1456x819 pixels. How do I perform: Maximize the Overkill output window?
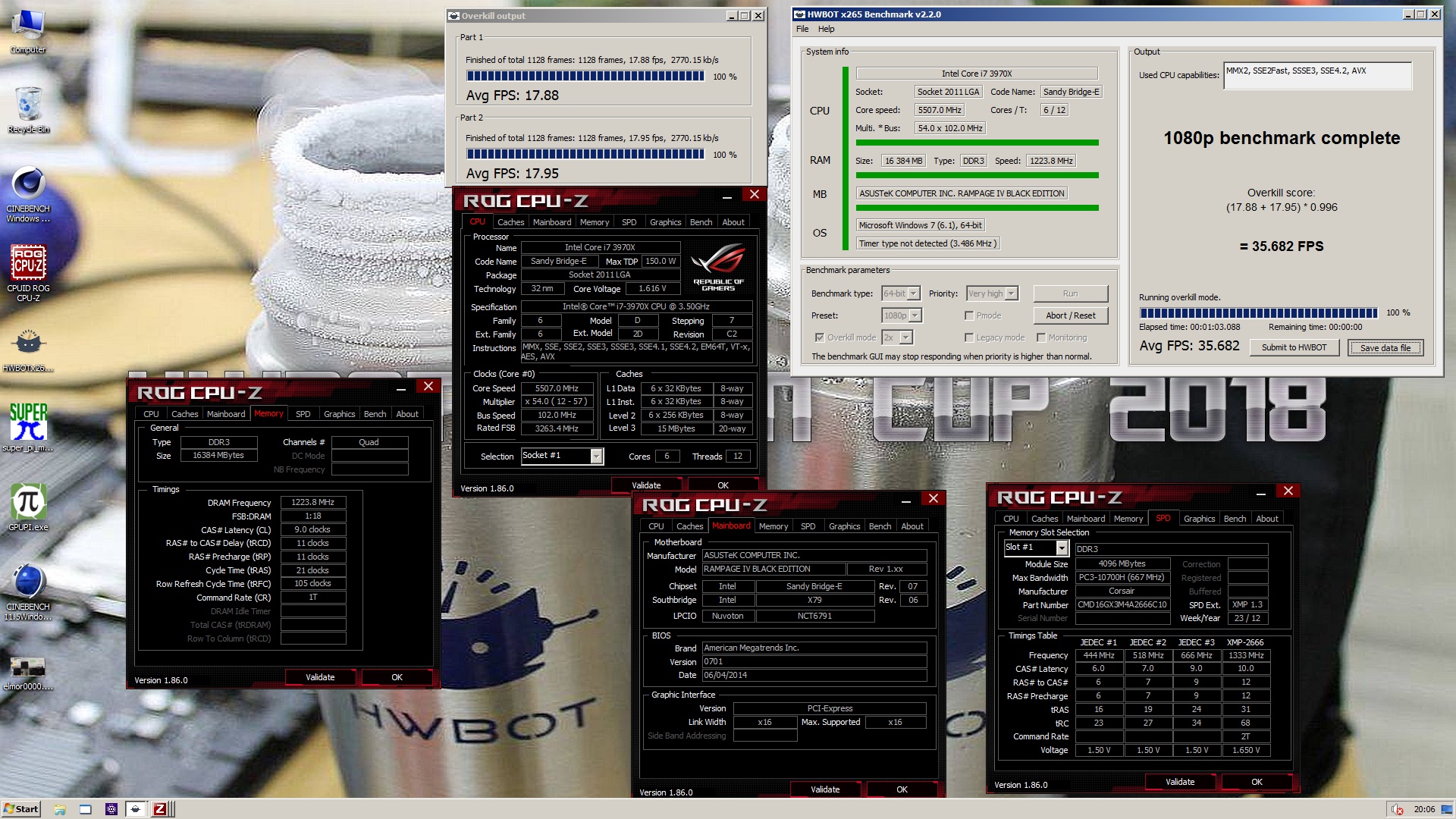pyautogui.click(x=745, y=15)
